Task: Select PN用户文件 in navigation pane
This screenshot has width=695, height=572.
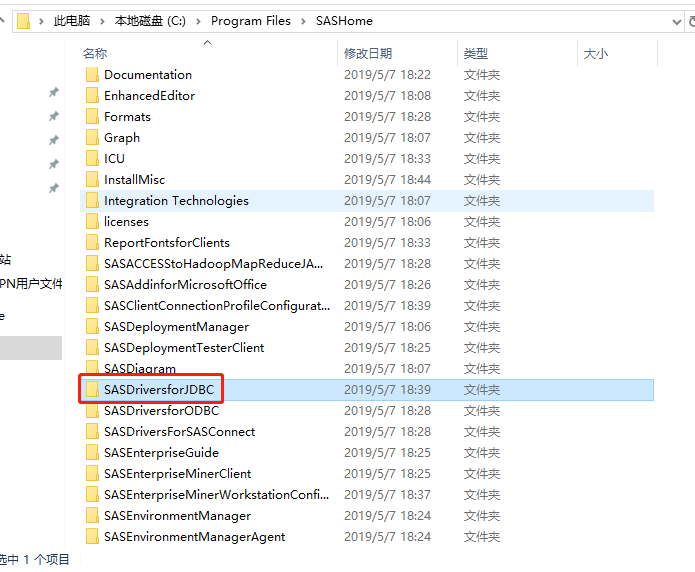Action: pyautogui.click(x=31, y=283)
